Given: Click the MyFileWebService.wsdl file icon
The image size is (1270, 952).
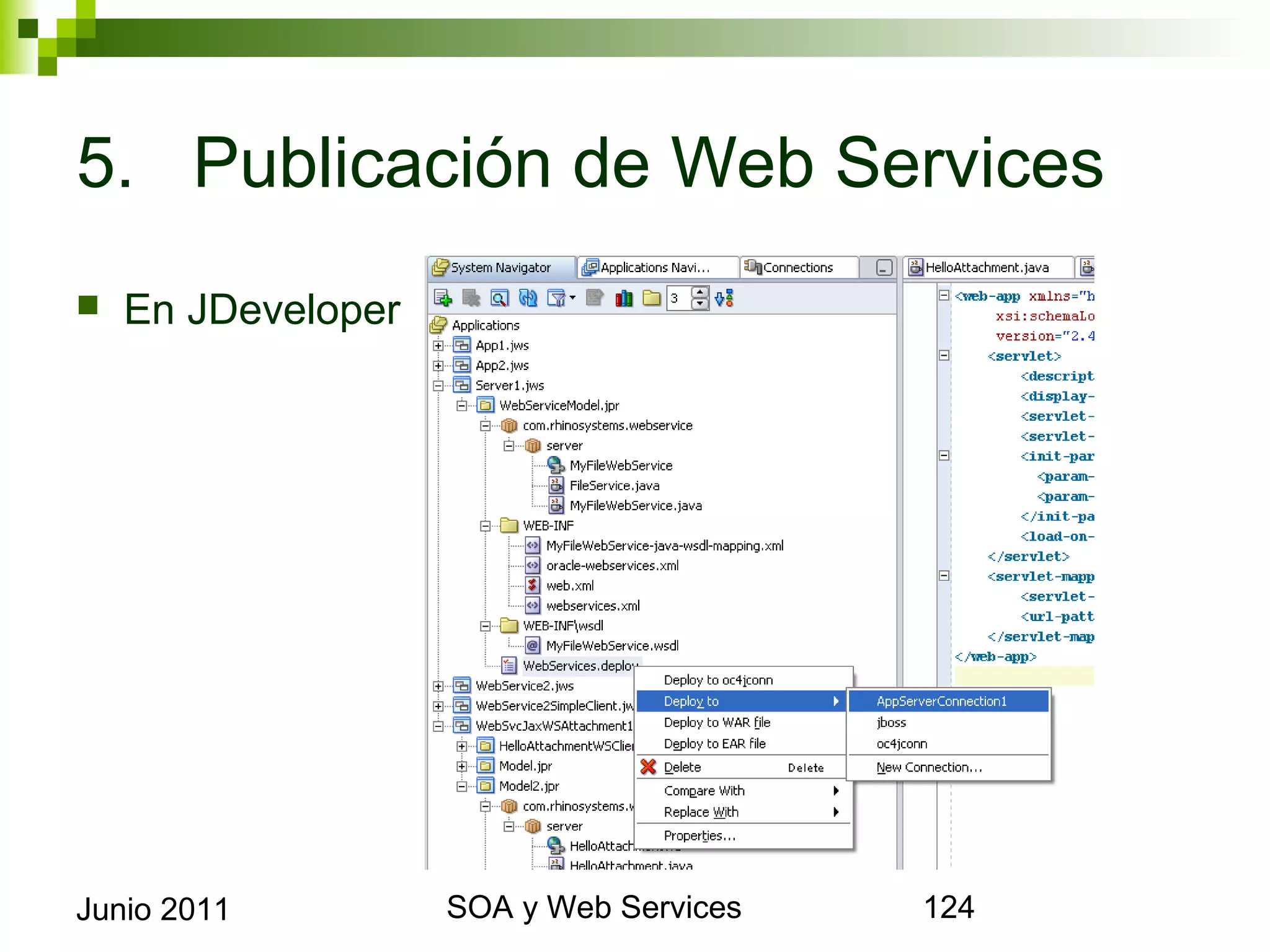Looking at the screenshot, I should (x=532, y=646).
